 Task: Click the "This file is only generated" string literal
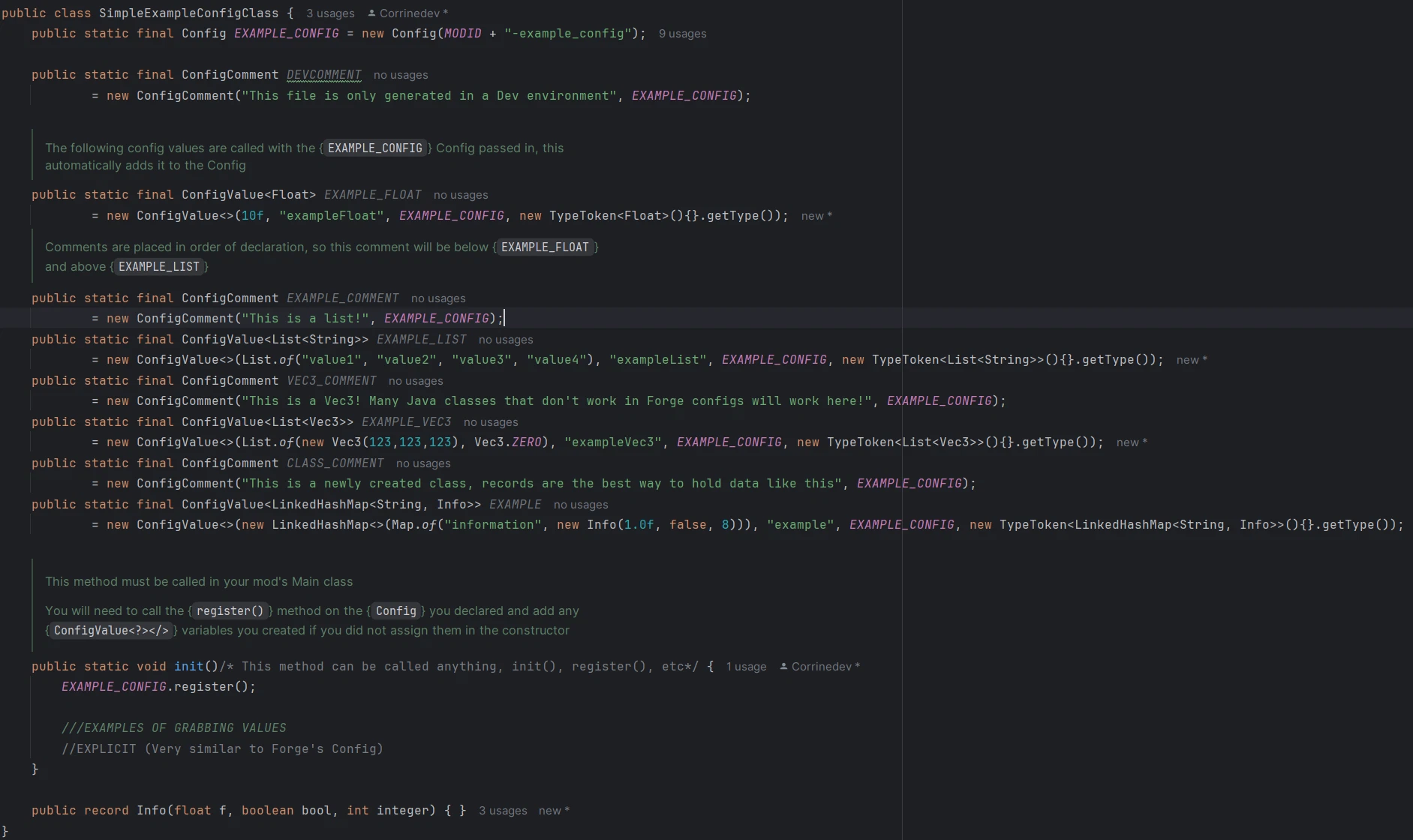pos(428,96)
